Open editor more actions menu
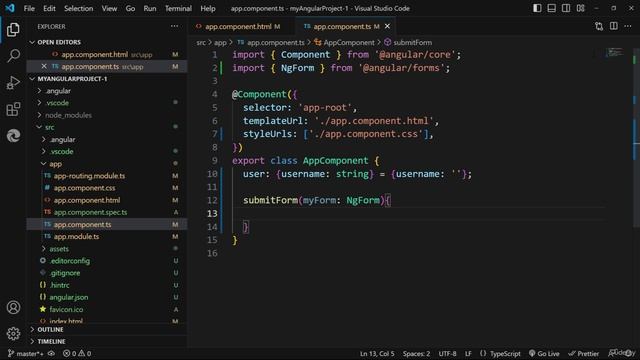Viewport: 640px width, 360px height. tap(628, 26)
